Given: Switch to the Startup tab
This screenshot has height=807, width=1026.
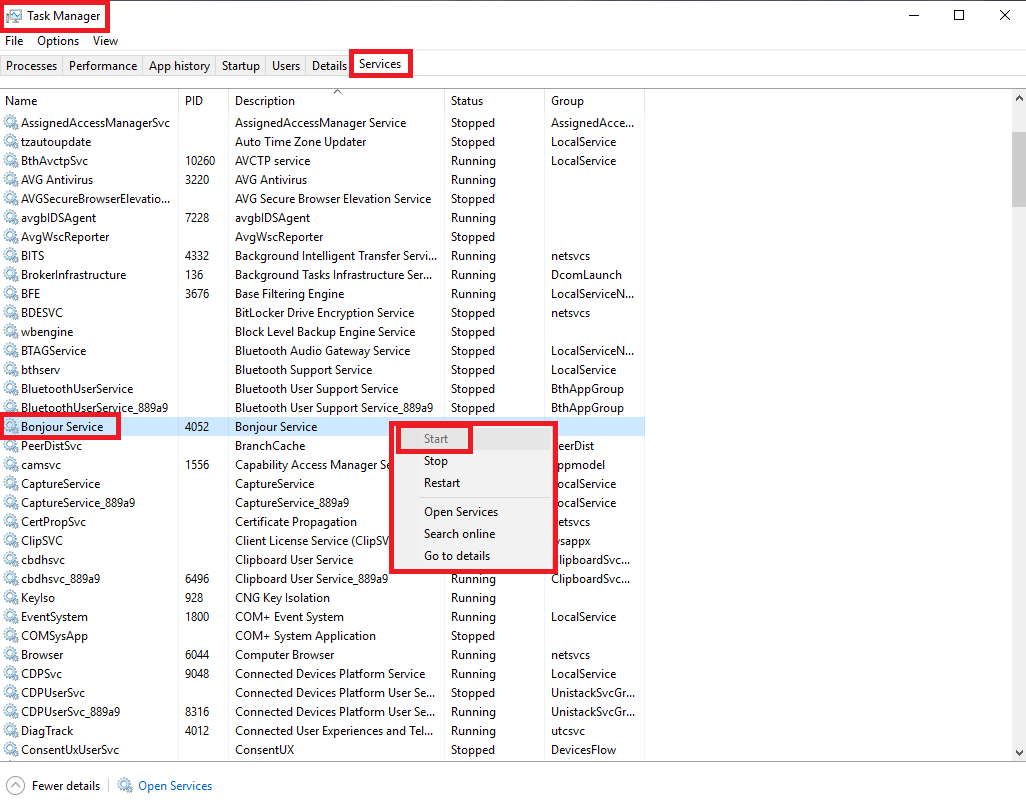Looking at the screenshot, I should (241, 65).
